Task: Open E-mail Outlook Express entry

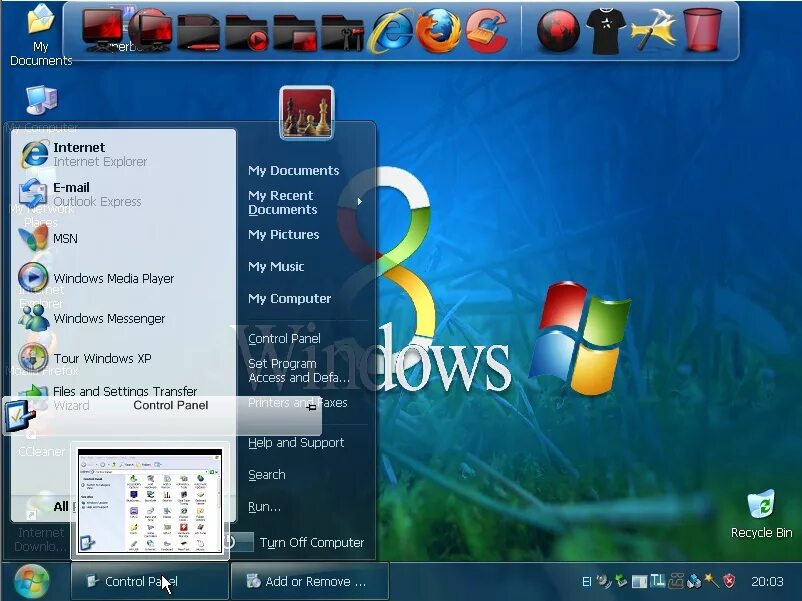Action: click(123, 194)
